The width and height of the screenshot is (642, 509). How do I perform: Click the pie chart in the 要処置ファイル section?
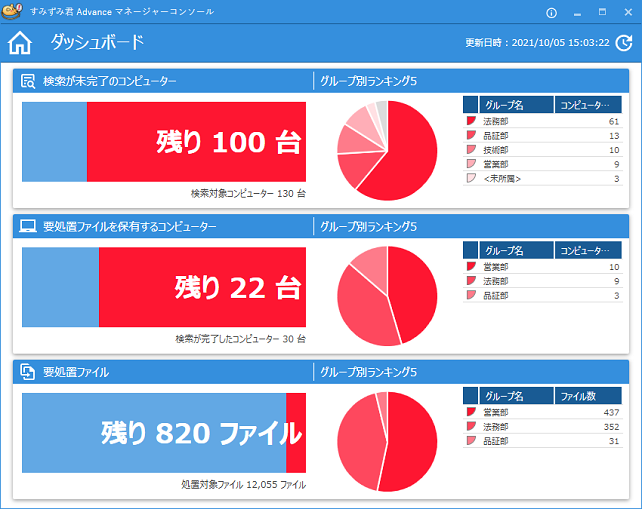click(387, 441)
